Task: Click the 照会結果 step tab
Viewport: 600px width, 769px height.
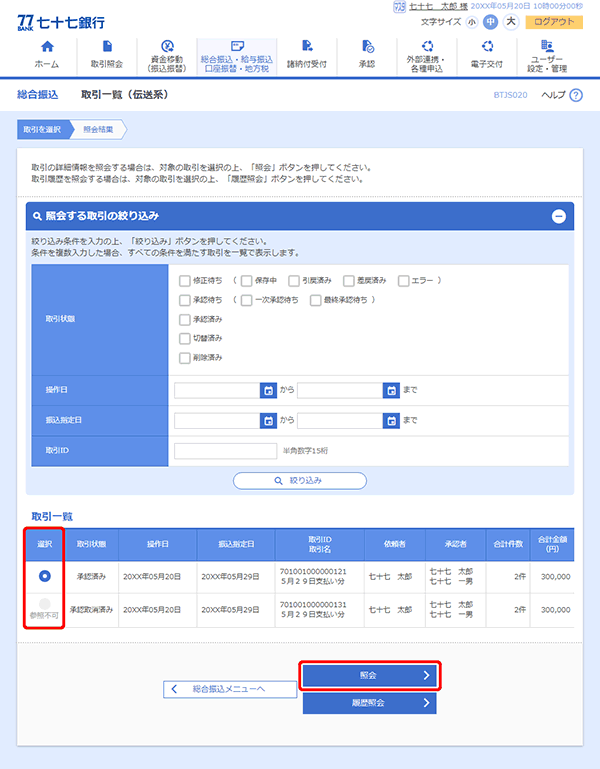Action: 98,129
